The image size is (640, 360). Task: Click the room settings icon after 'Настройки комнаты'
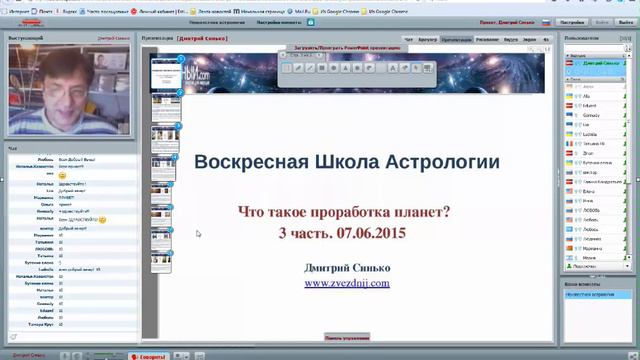(311, 22)
